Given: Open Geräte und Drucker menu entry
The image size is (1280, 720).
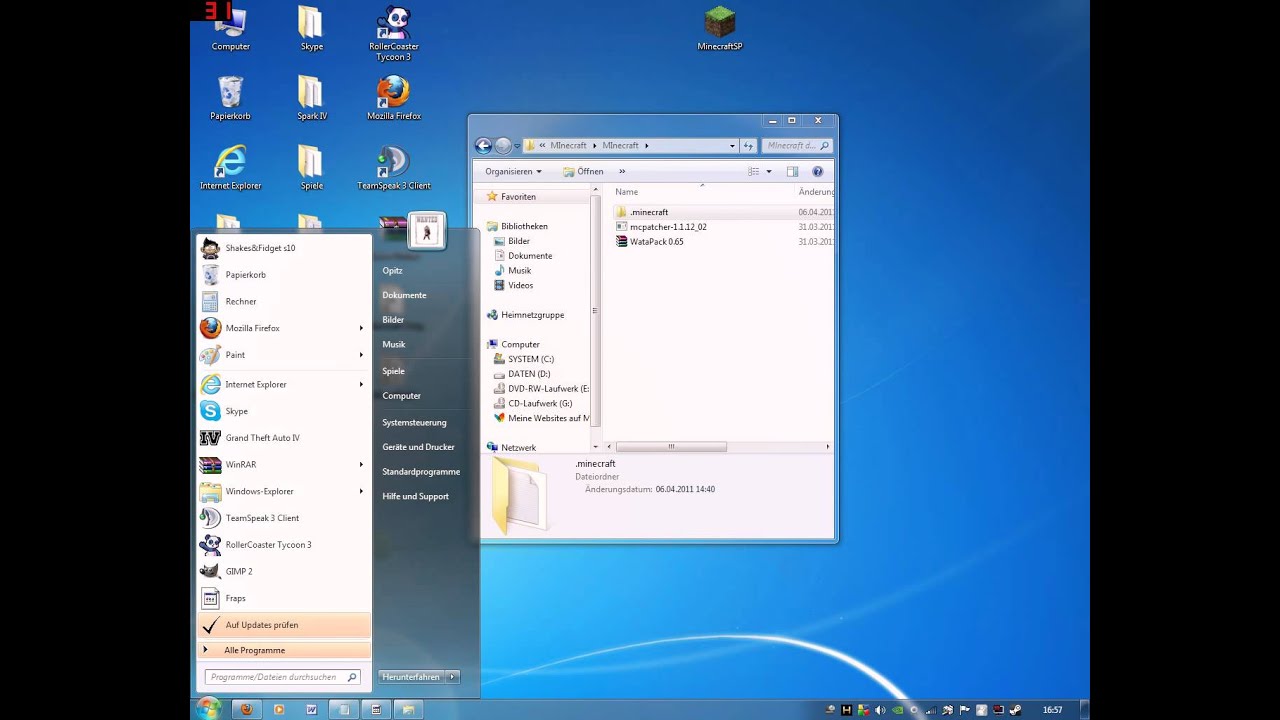Looking at the screenshot, I should pyautogui.click(x=418, y=447).
